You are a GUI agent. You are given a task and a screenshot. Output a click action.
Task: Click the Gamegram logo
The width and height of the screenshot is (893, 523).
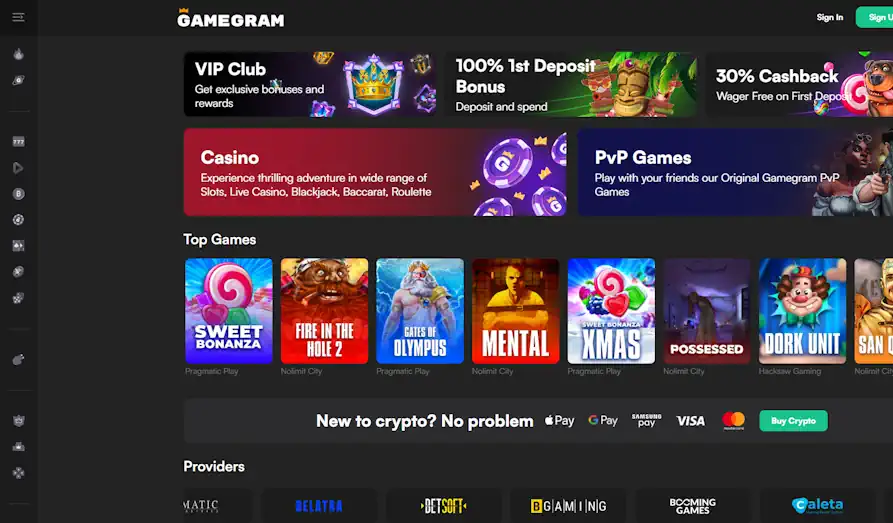231,19
